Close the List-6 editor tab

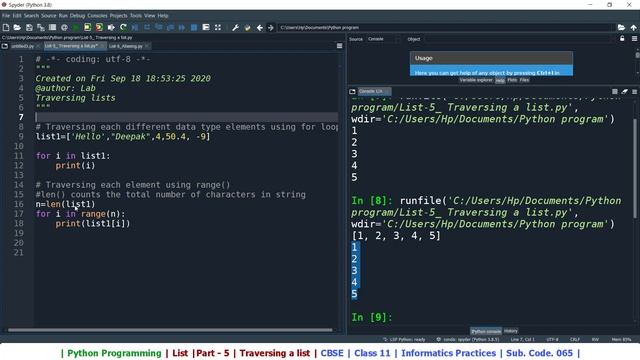147,46
